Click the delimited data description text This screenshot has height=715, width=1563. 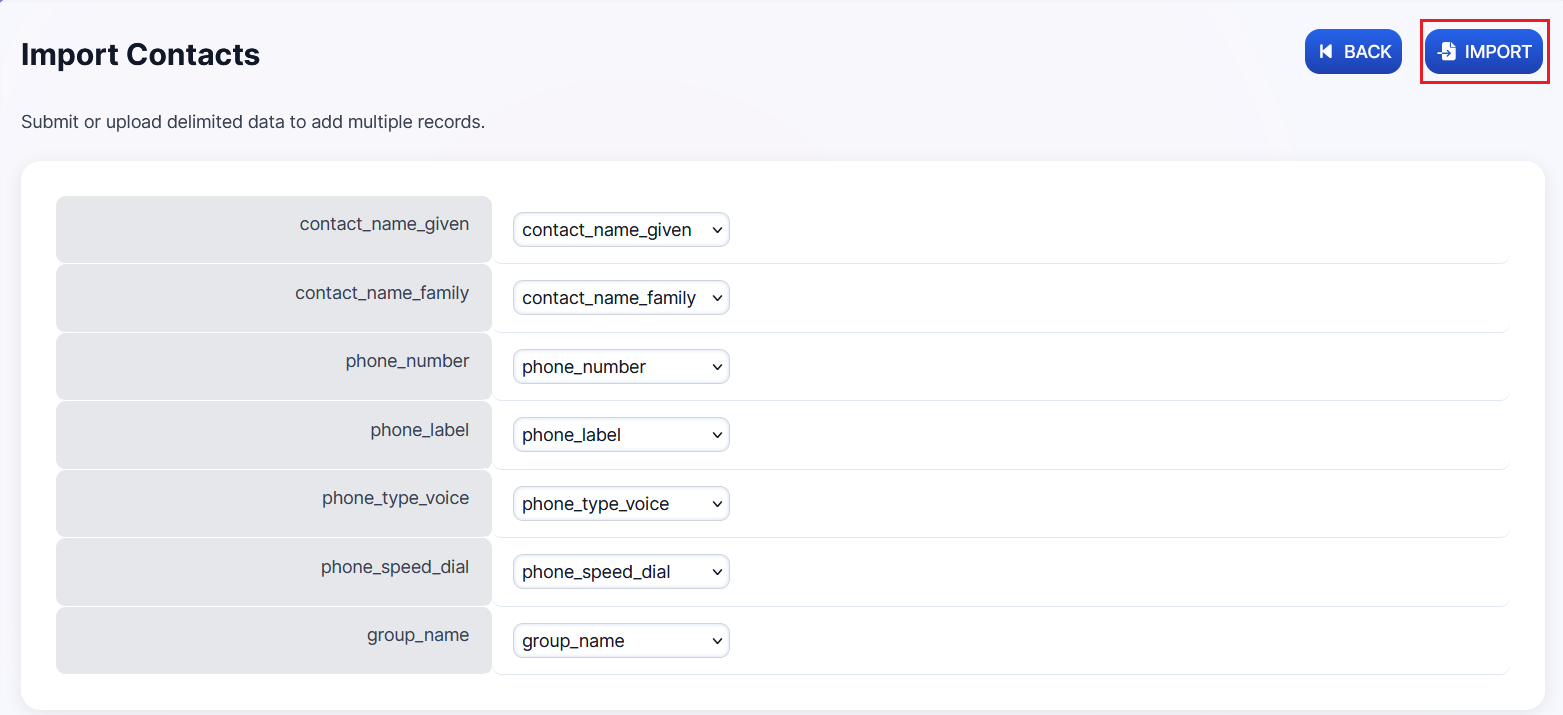tap(252, 122)
